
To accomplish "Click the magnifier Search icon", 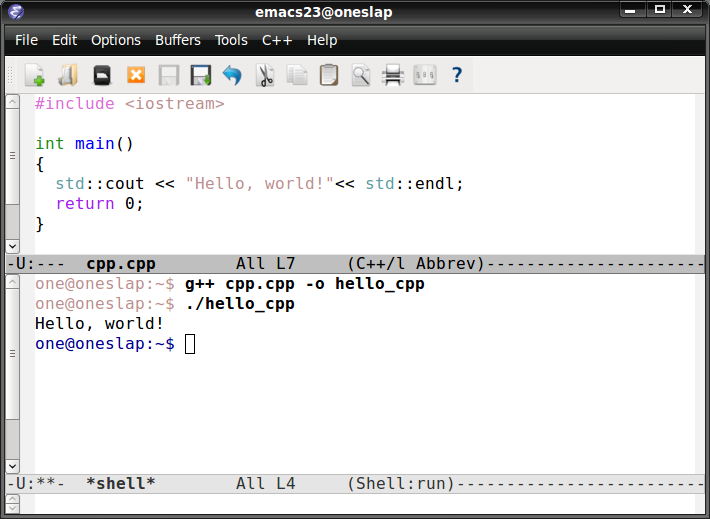I will click(x=360, y=75).
